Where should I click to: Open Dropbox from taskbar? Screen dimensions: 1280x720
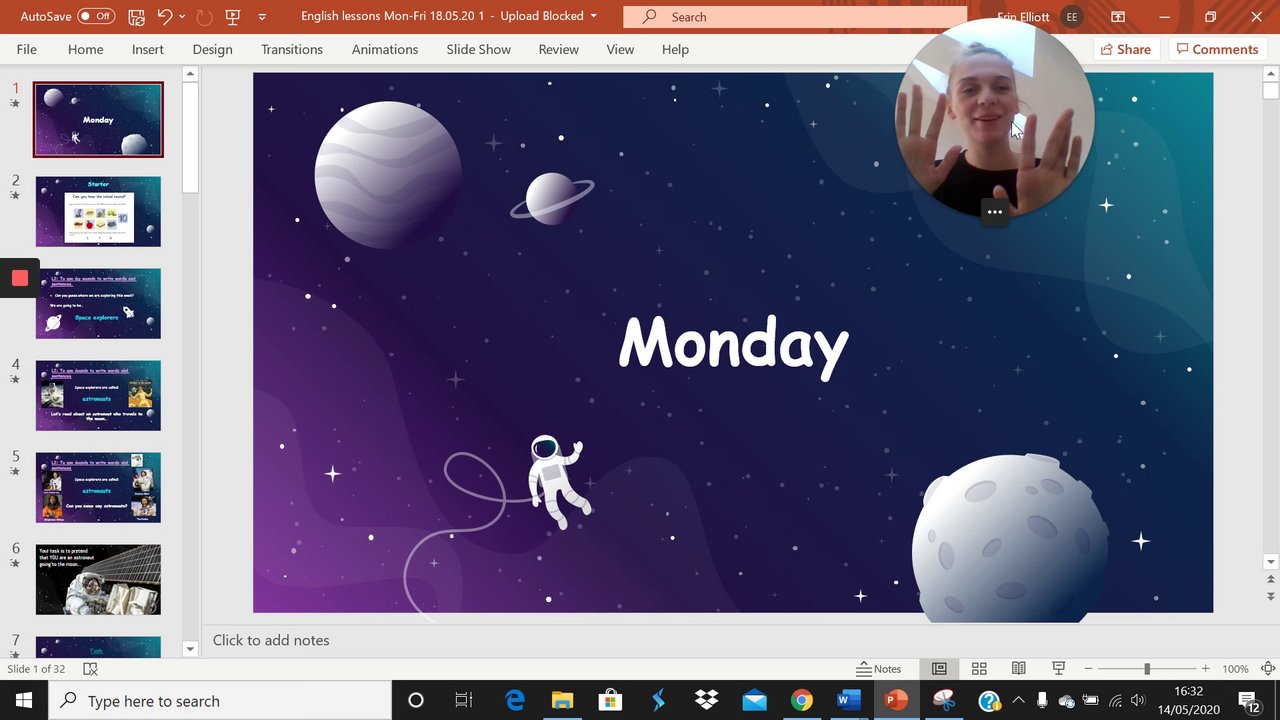pyautogui.click(x=706, y=701)
